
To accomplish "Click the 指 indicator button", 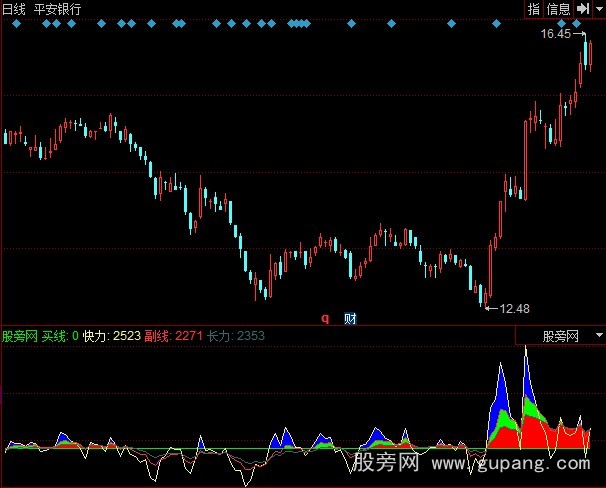I will (x=533, y=9).
